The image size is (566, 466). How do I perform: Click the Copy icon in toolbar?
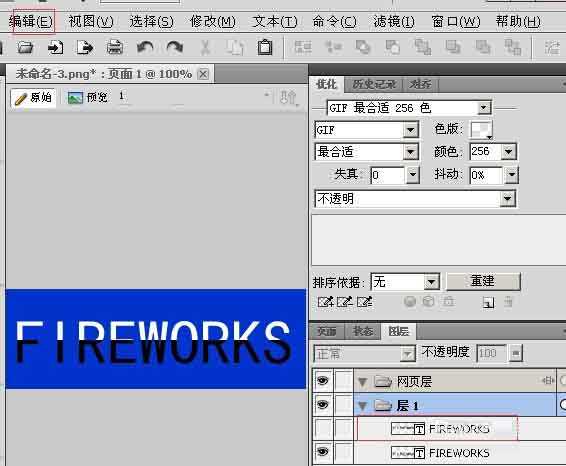click(x=235, y=48)
